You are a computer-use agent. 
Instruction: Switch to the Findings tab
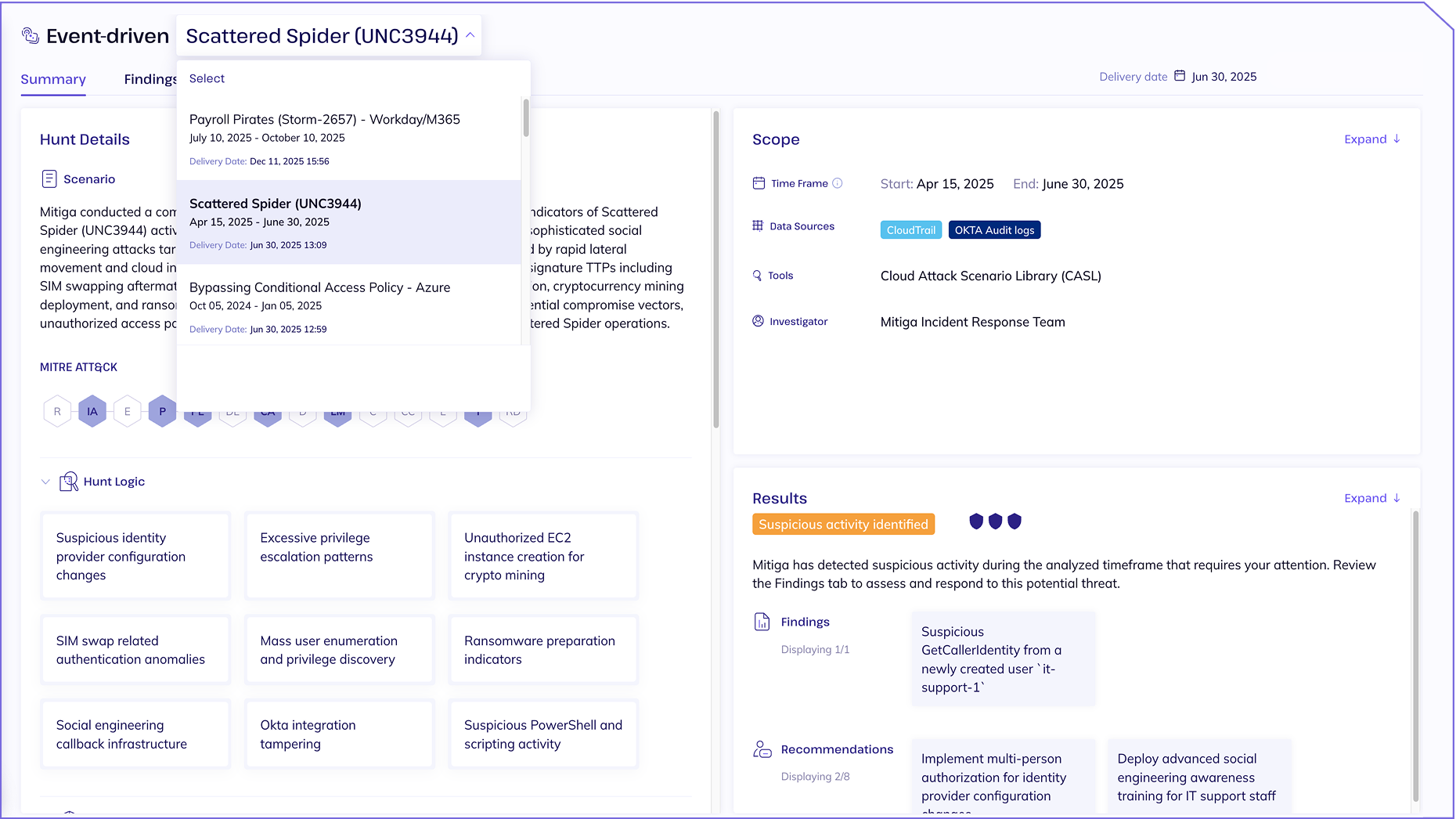(x=150, y=79)
